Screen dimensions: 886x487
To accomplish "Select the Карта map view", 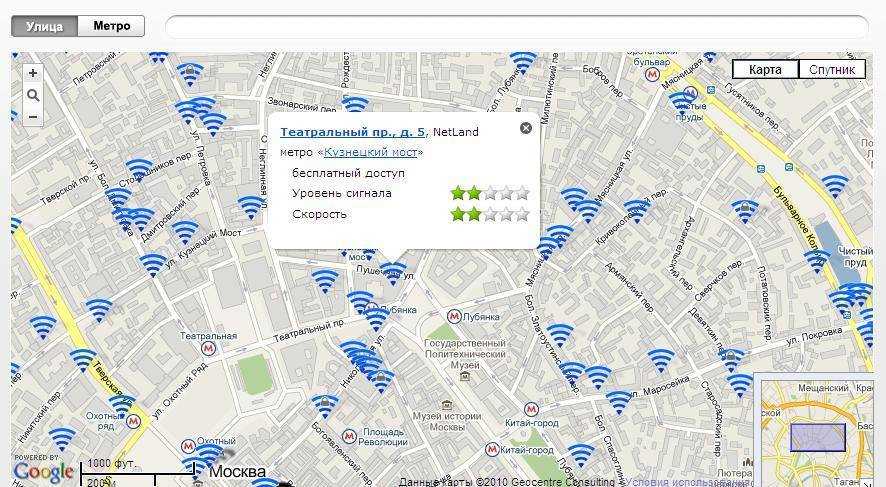I will tap(765, 69).
